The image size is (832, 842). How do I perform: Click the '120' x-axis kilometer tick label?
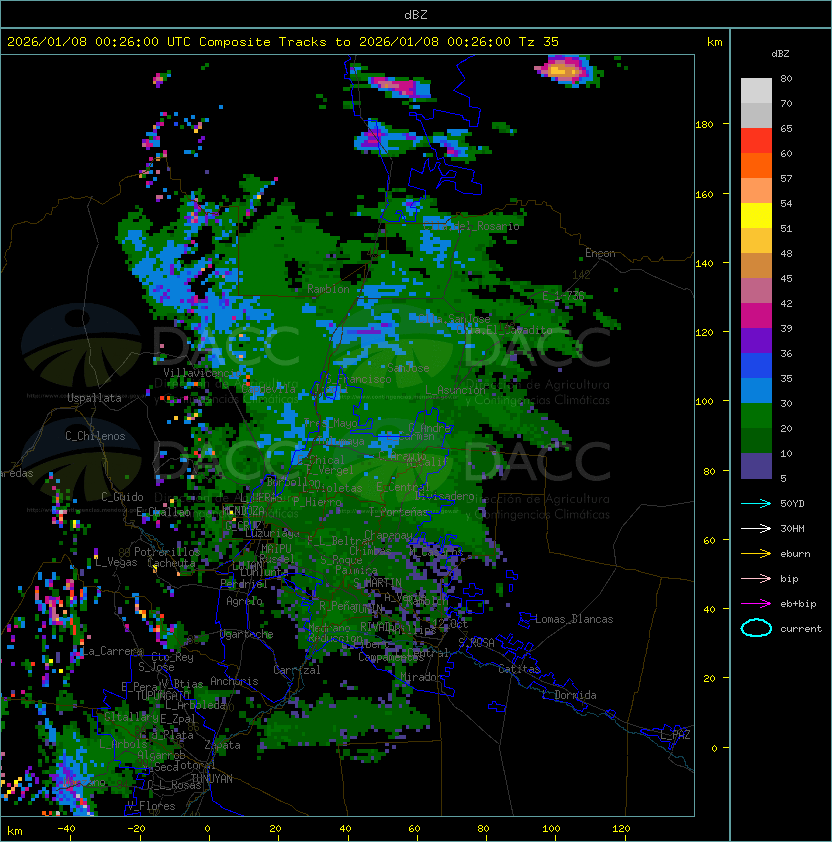(x=621, y=829)
